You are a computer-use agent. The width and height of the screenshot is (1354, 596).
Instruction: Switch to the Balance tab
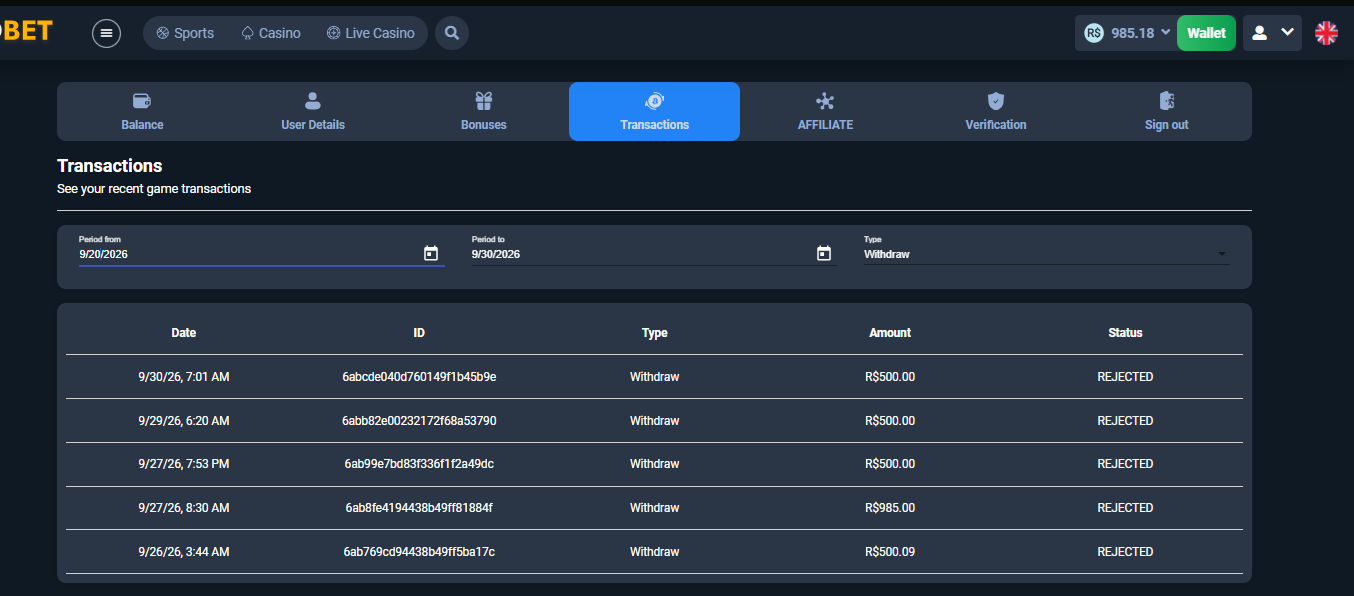[x=142, y=111]
